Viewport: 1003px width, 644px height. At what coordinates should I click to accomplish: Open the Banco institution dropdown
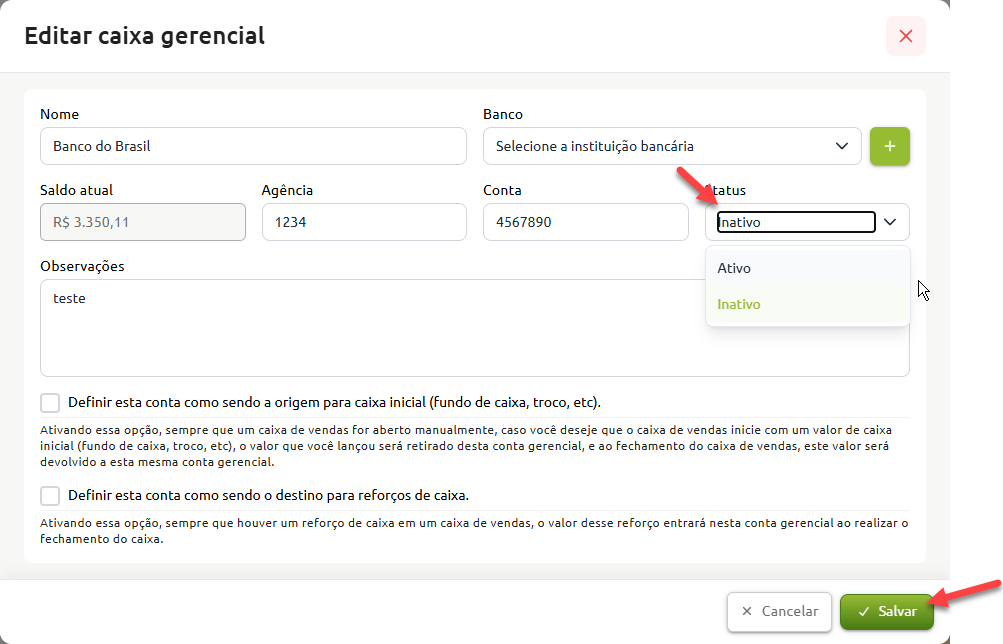click(x=672, y=146)
